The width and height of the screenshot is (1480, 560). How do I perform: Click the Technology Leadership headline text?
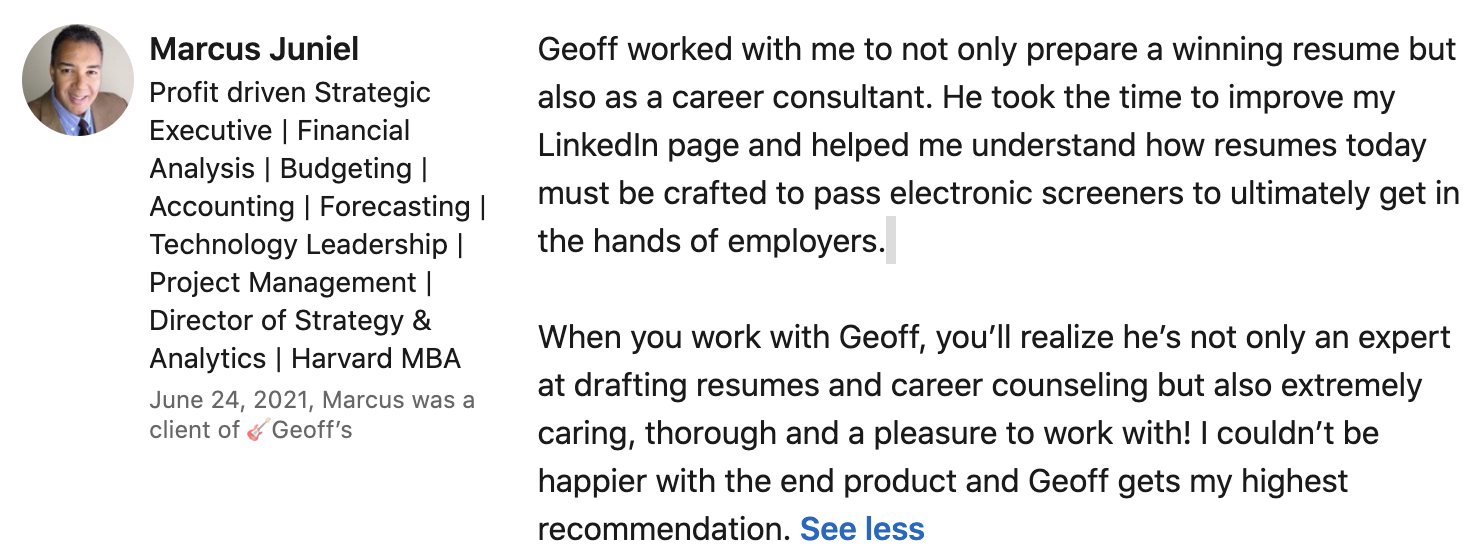coord(298,245)
